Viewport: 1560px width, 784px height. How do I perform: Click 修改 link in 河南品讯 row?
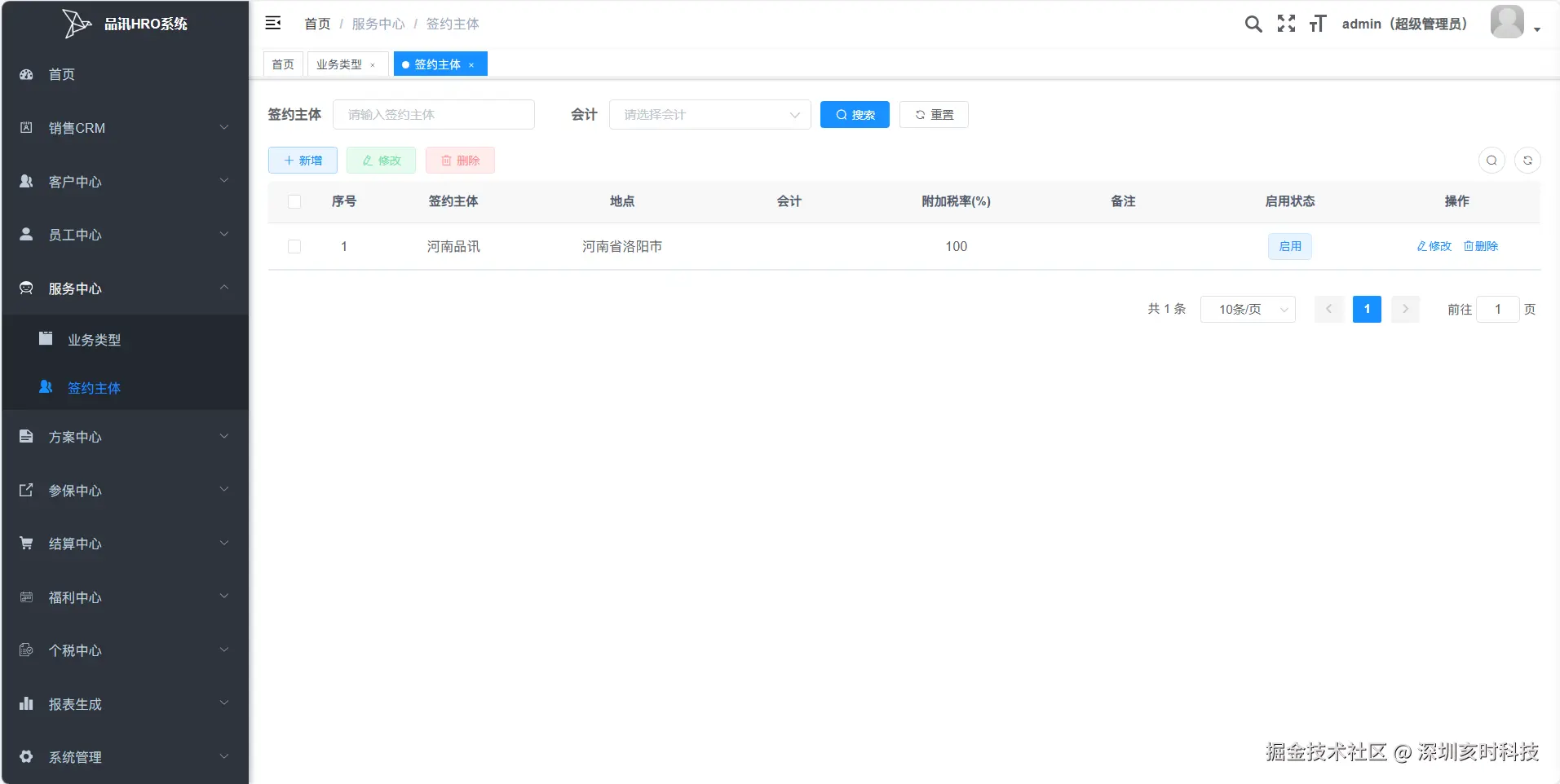[1434, 246]
